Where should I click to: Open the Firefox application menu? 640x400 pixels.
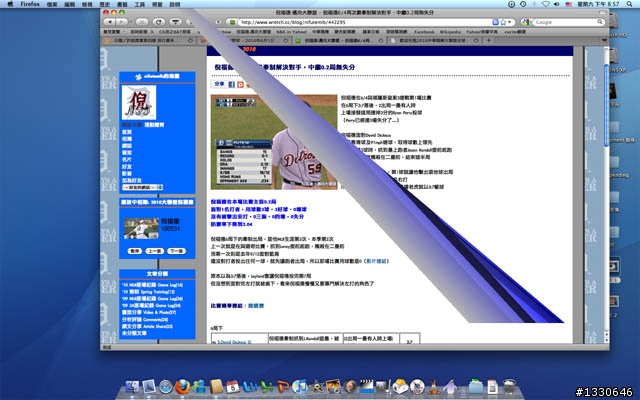tap(30, 4)
